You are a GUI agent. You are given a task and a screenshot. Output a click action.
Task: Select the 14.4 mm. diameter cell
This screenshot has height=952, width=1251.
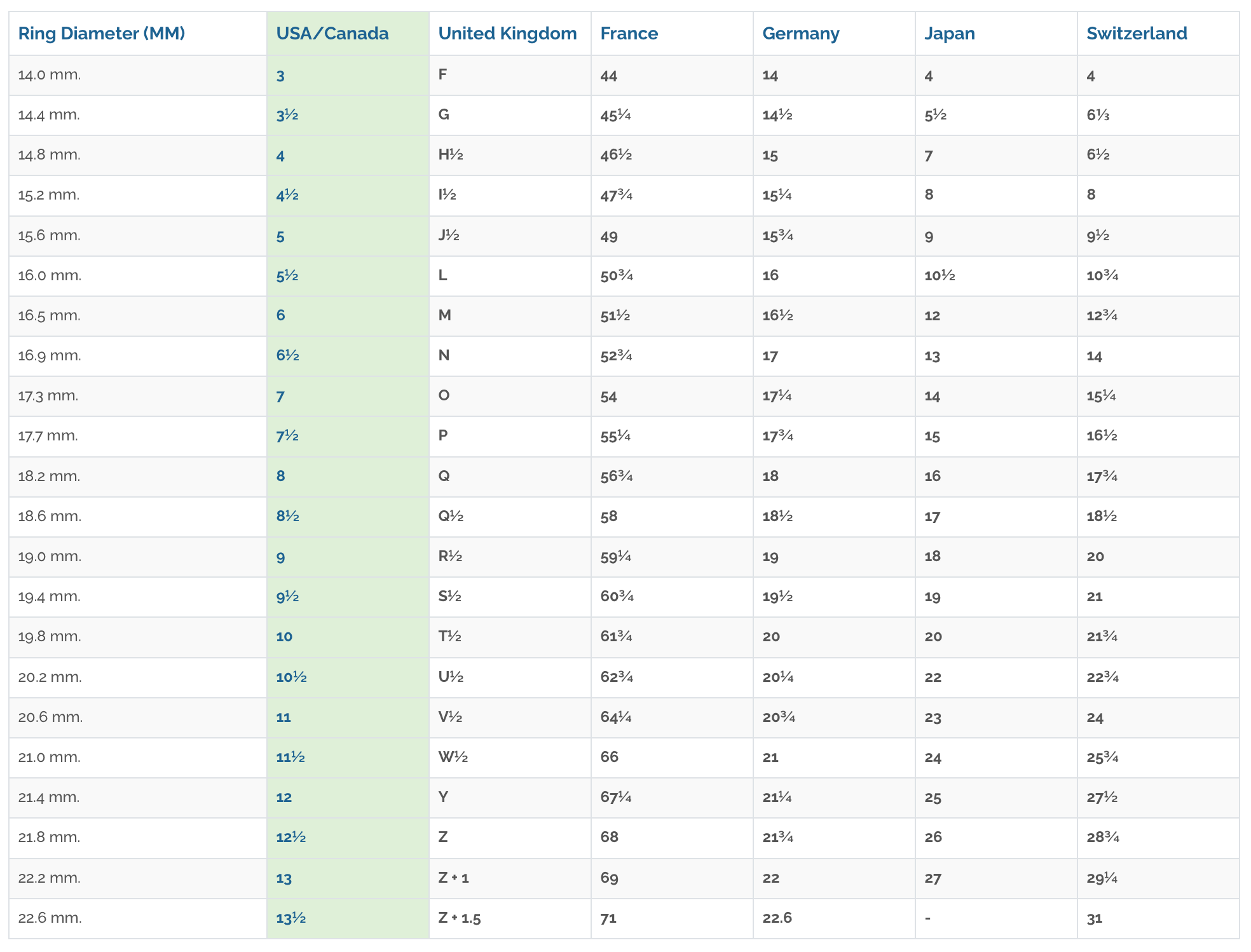point(138,115)
